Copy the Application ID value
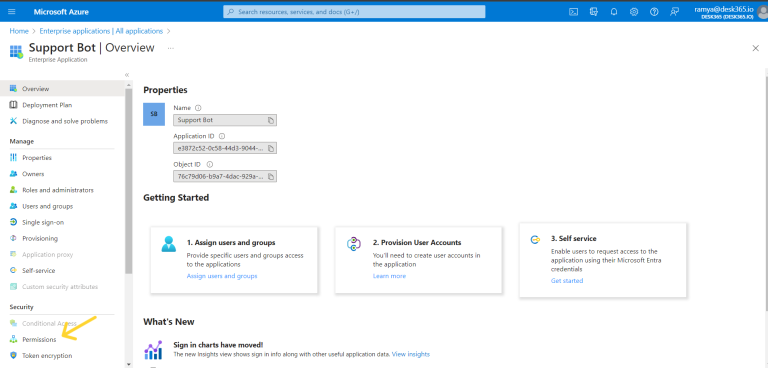The width and height of the screenshot is (768, 368). 271,148
